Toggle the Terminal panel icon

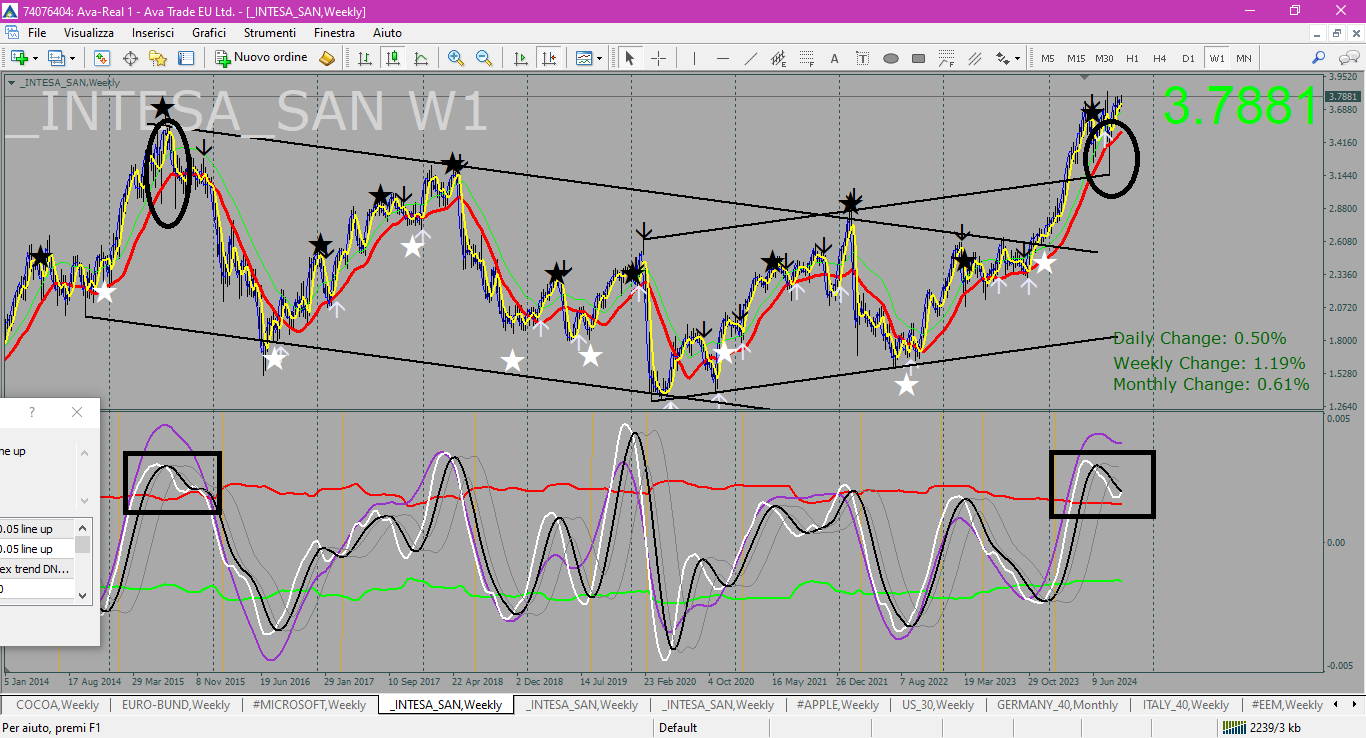coord(185,58)
